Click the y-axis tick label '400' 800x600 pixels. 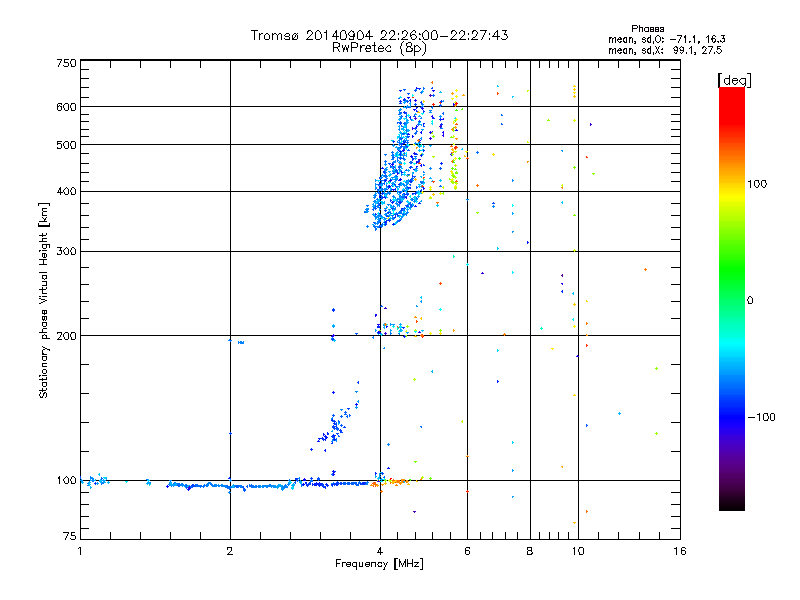point(66,192)
